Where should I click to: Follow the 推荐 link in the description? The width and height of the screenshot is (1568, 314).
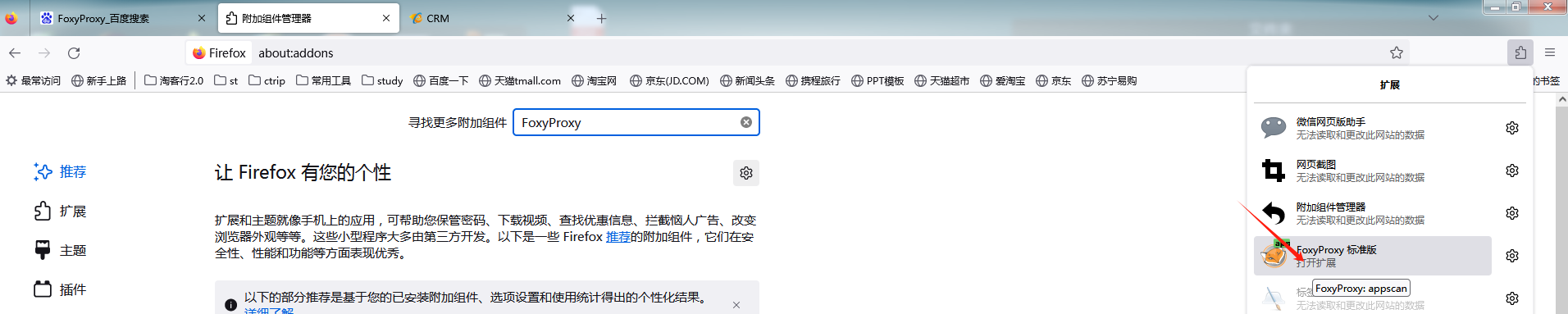coord(618,237)
